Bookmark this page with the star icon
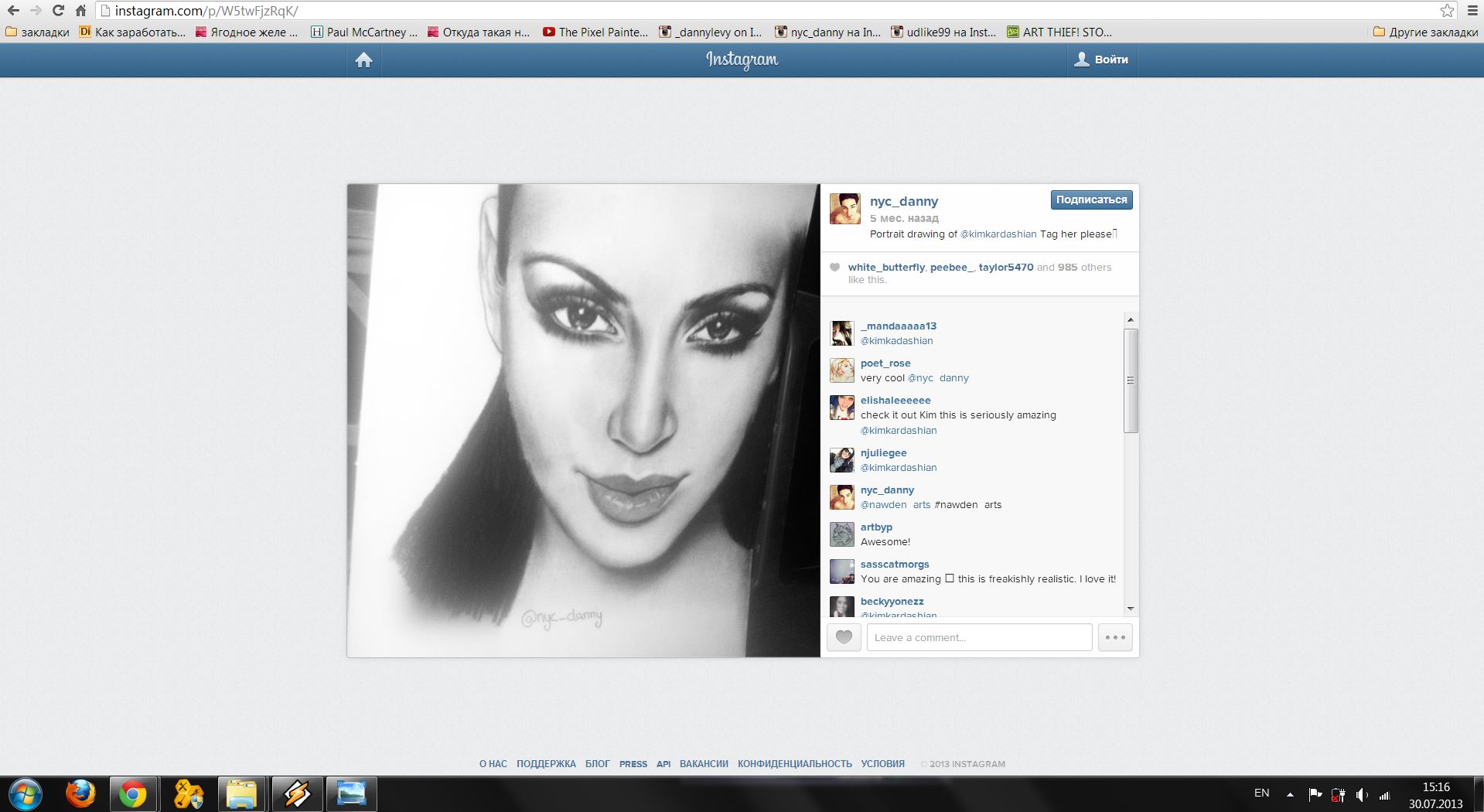The width and height of the screenshot is (1484, 812). [x=1447, y=11]
